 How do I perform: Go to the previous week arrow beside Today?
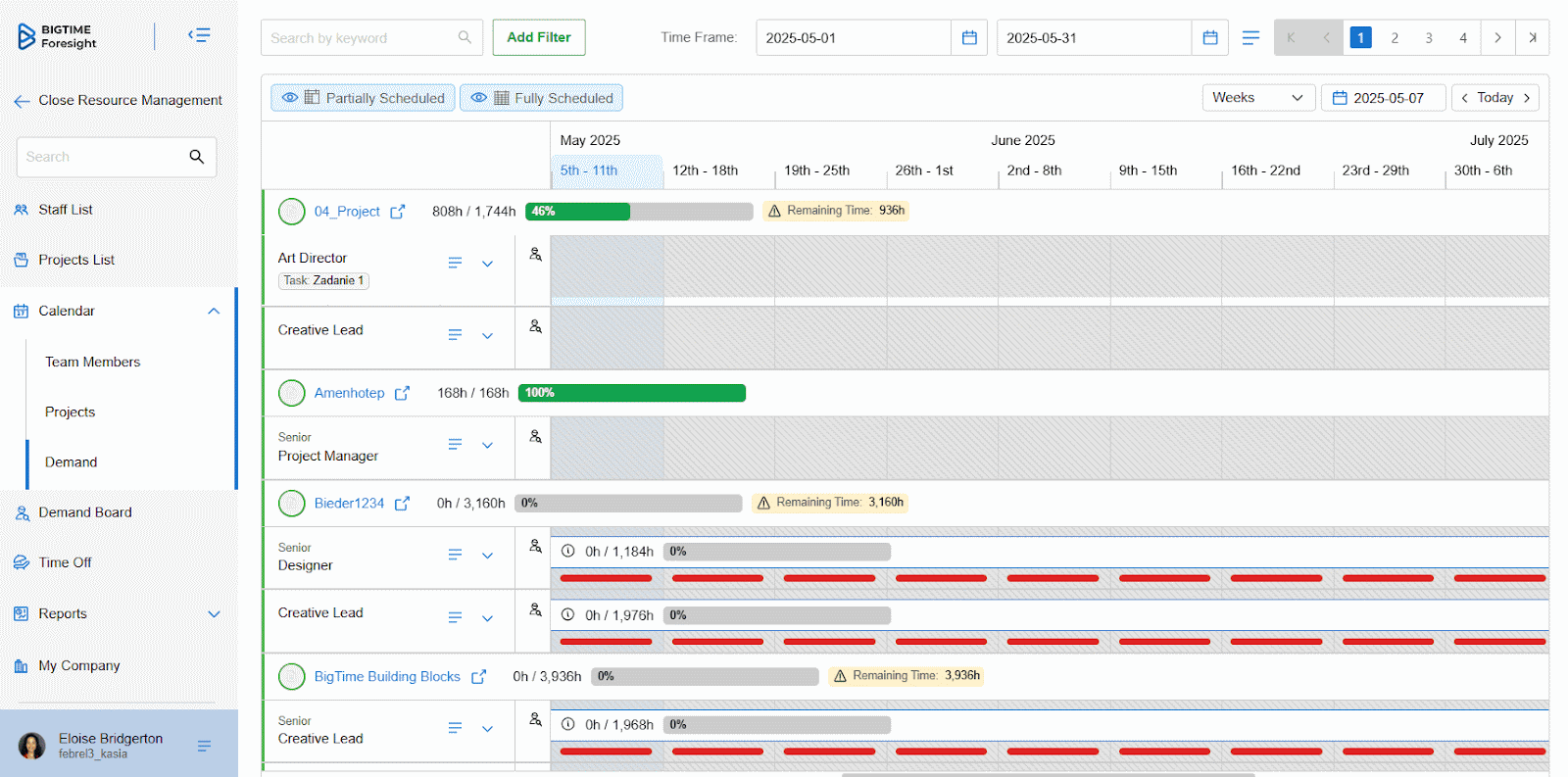[1465, 98]
